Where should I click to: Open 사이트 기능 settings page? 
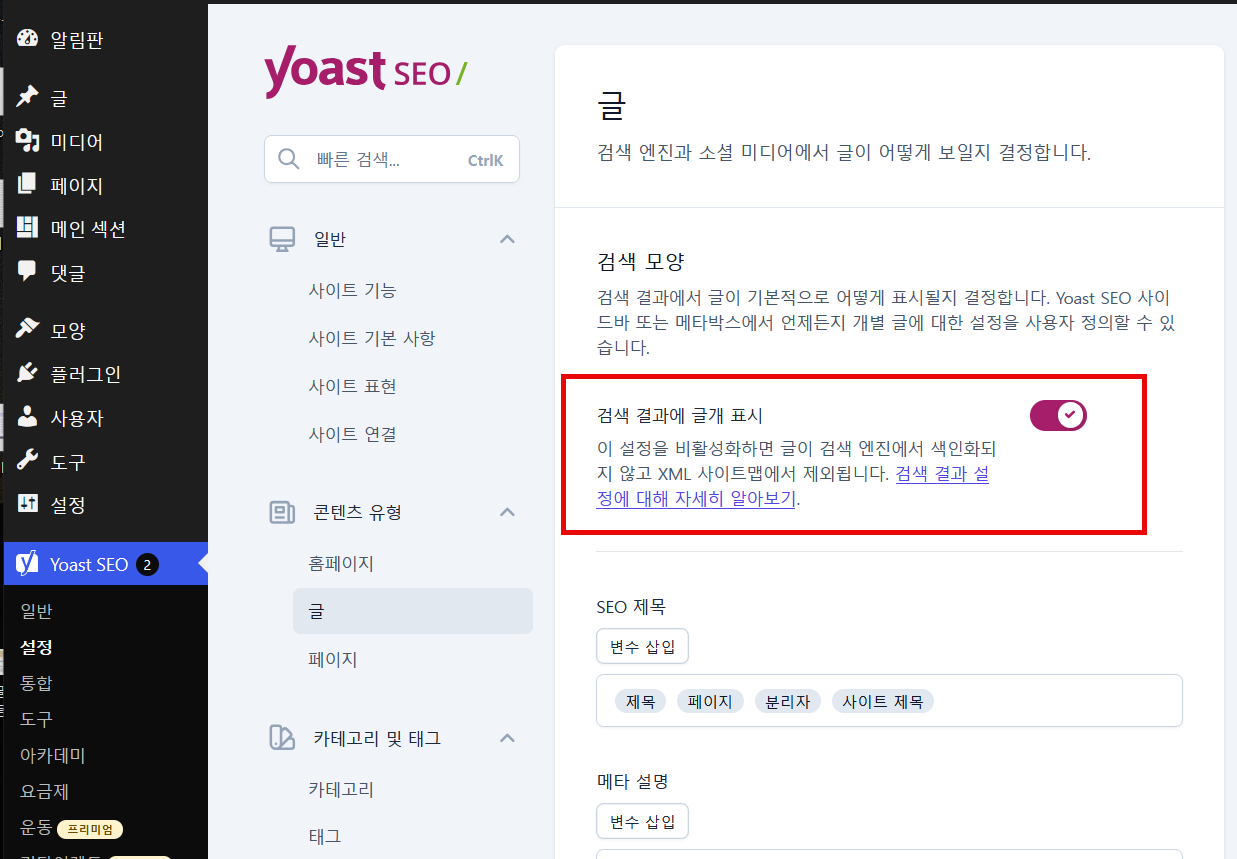(x=352, y=290)
